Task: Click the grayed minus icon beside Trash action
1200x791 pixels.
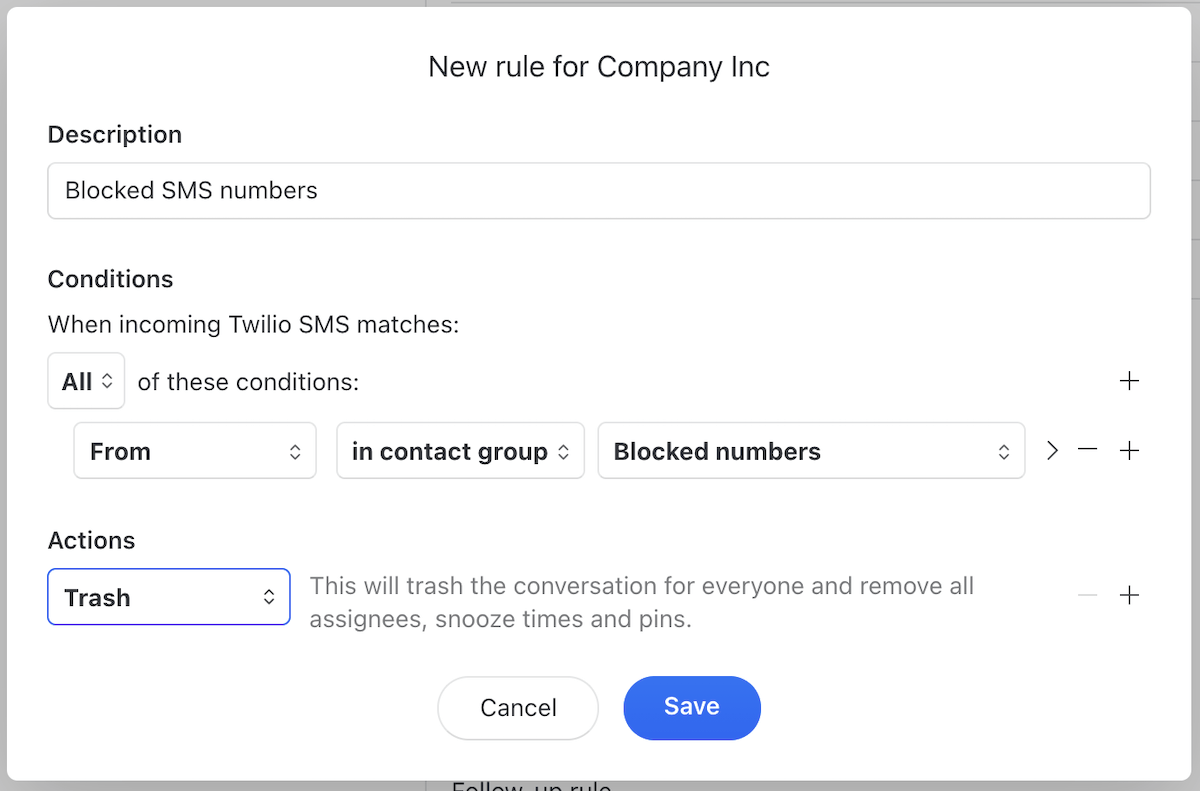Action: [x=1087, y=595]
